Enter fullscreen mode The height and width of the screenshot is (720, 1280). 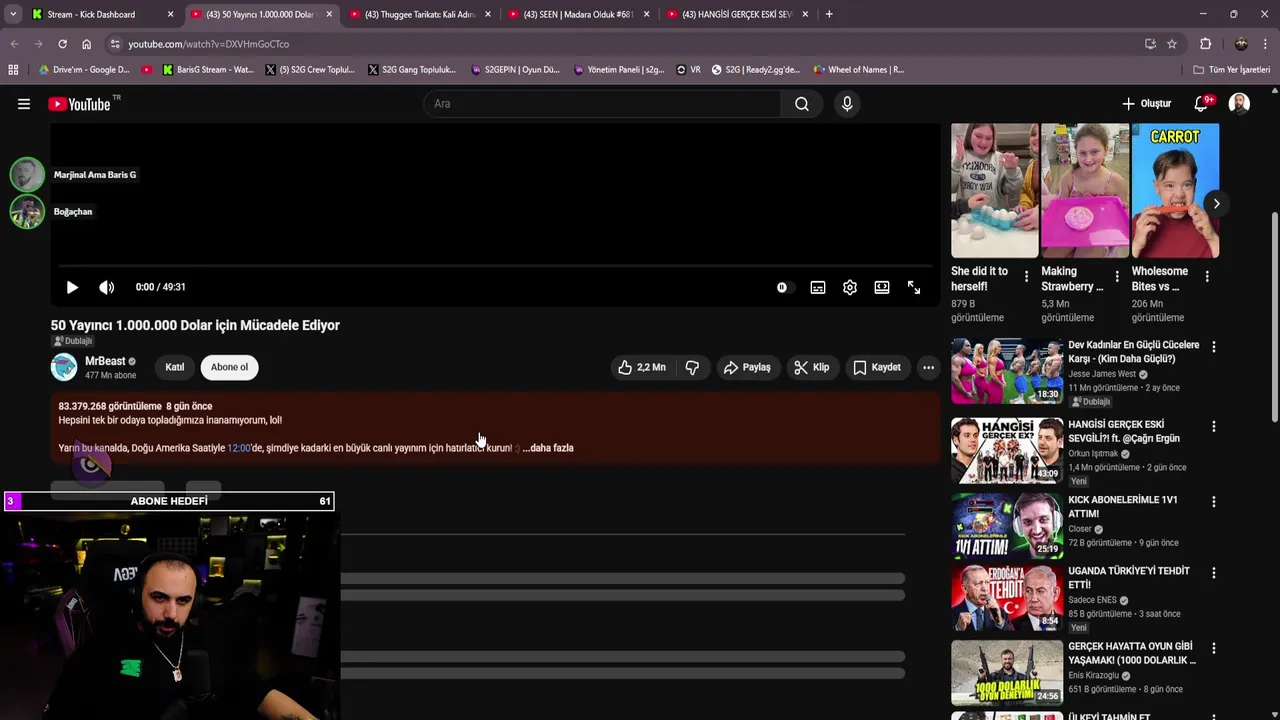pos(914,287)
